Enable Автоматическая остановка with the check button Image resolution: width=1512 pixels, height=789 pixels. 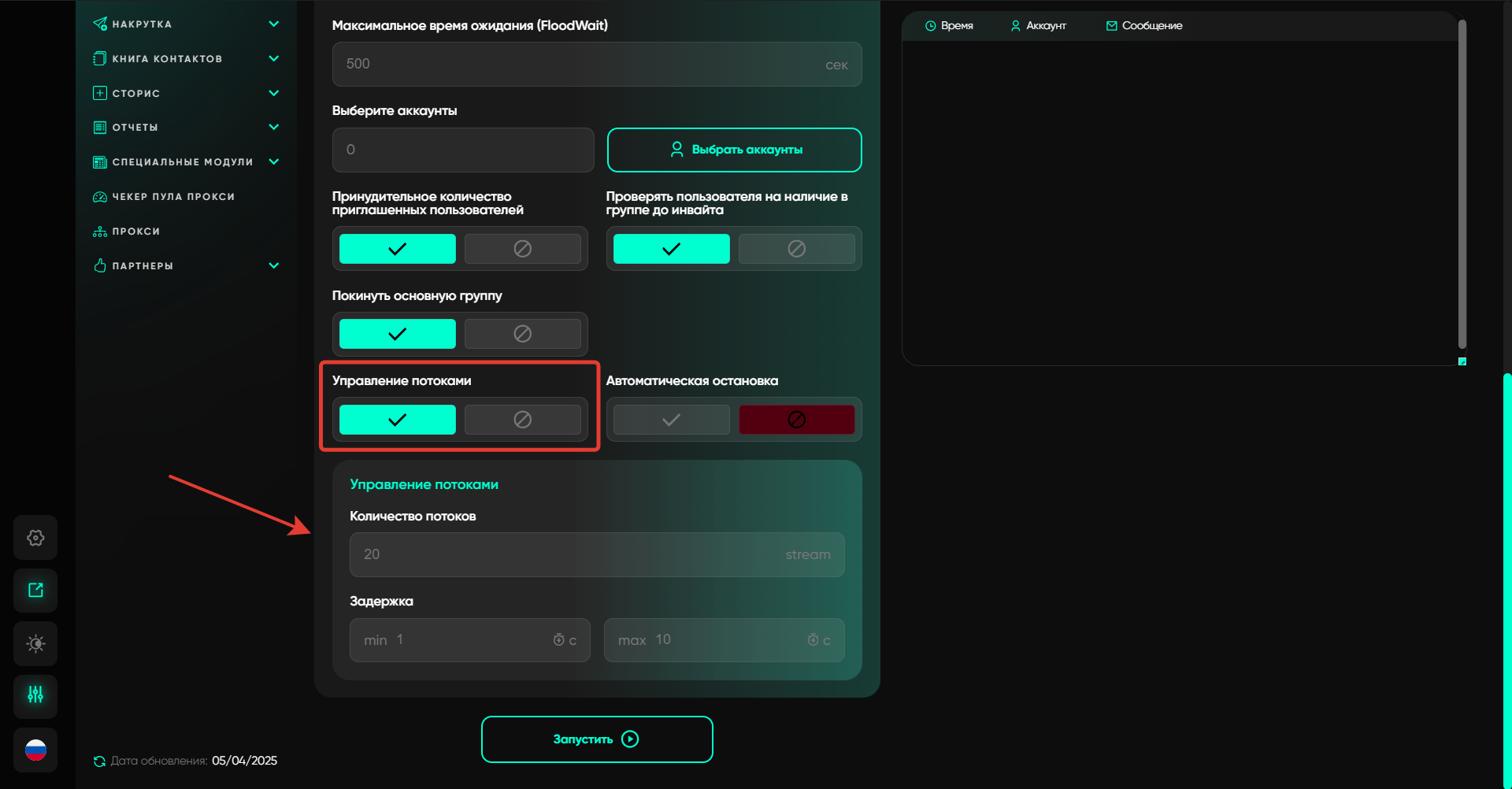[x=671, y=420]
